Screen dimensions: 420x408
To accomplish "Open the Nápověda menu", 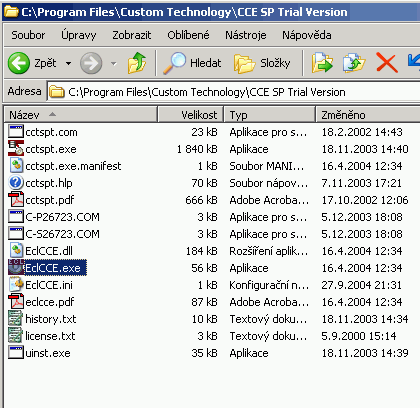I will click(307, 35).
